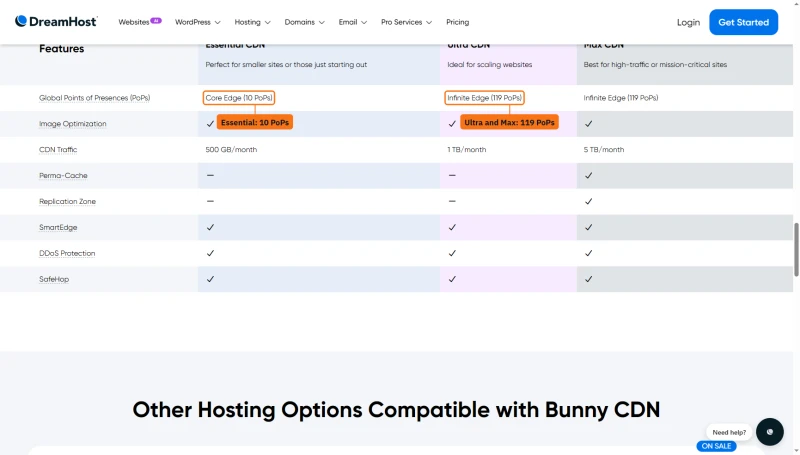This screenshot has width=800, height=455.
Task: Click the page vertical scrollbar thumb
Action: 796,249
